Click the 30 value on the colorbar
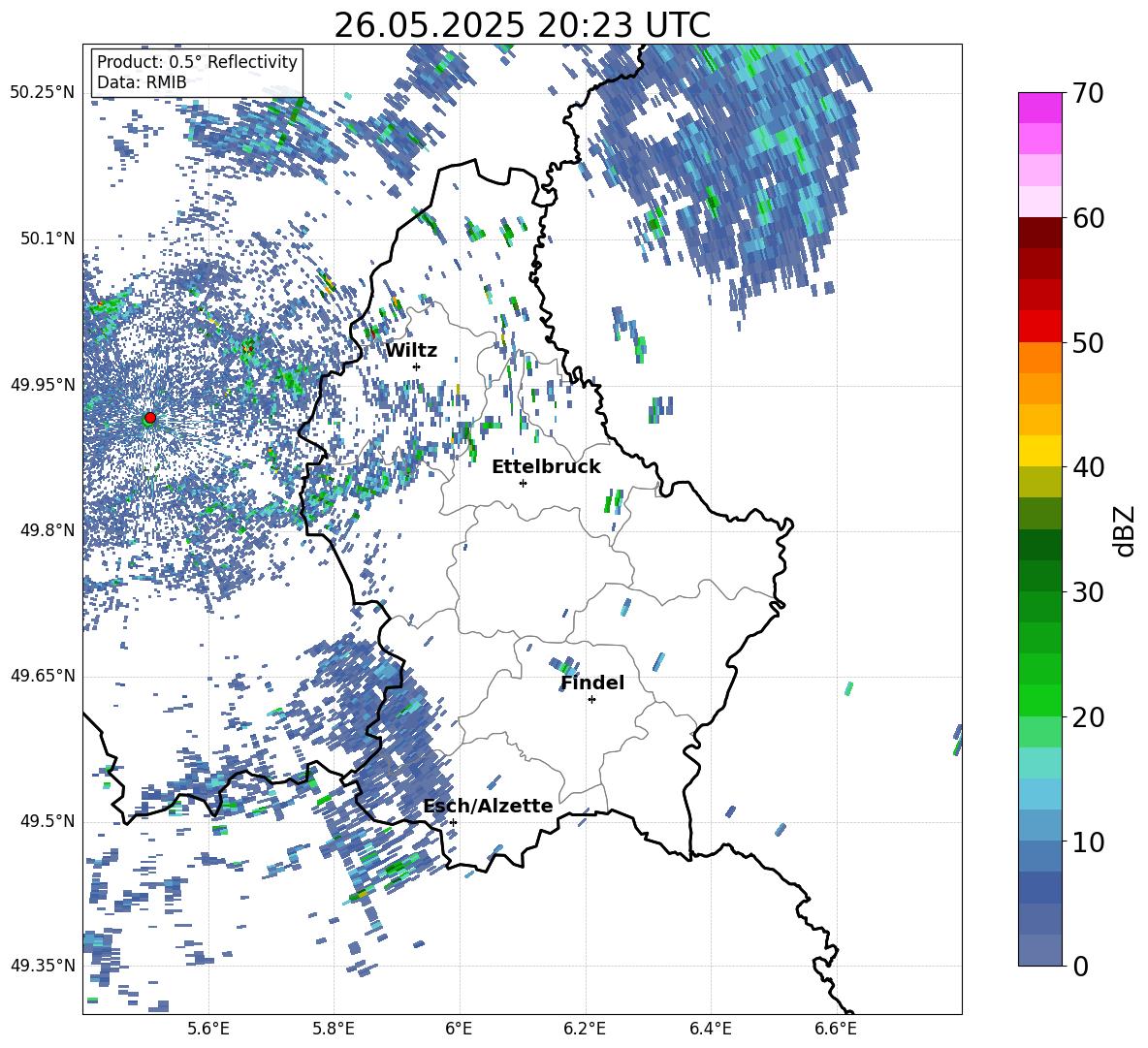The width and height of the screenshot is (1148, 1048). click(1088, 591)
